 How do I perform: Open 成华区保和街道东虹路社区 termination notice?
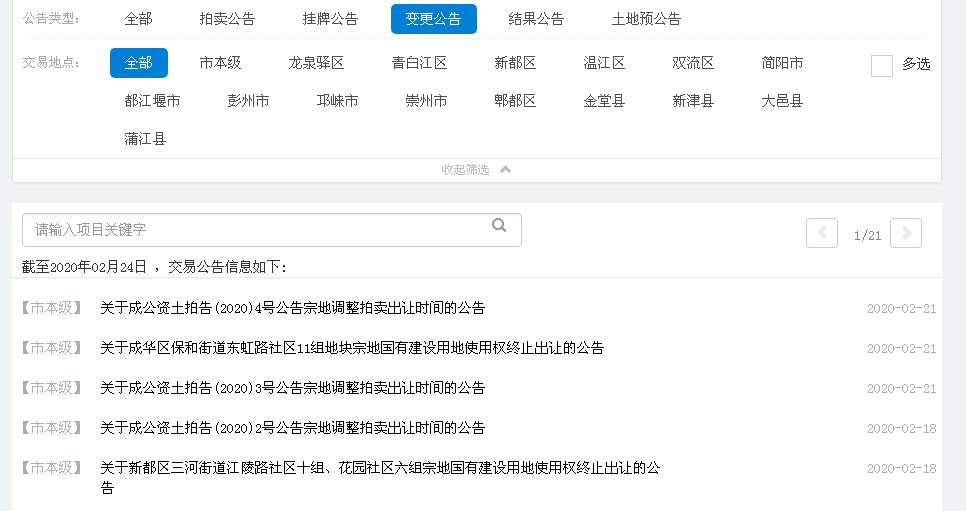coord(352,348)
